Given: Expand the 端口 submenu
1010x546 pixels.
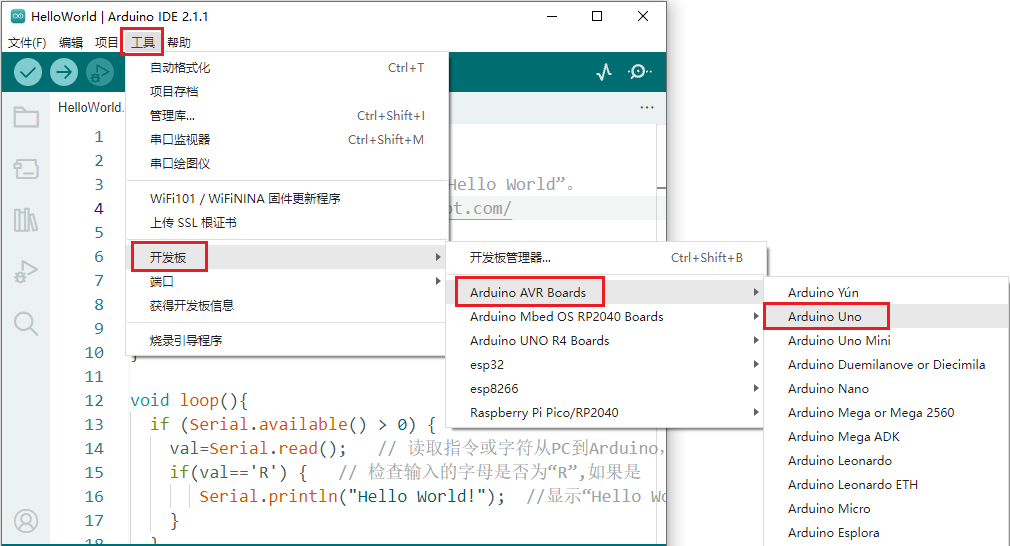Looking at the screenshot, I should [287, 281].
